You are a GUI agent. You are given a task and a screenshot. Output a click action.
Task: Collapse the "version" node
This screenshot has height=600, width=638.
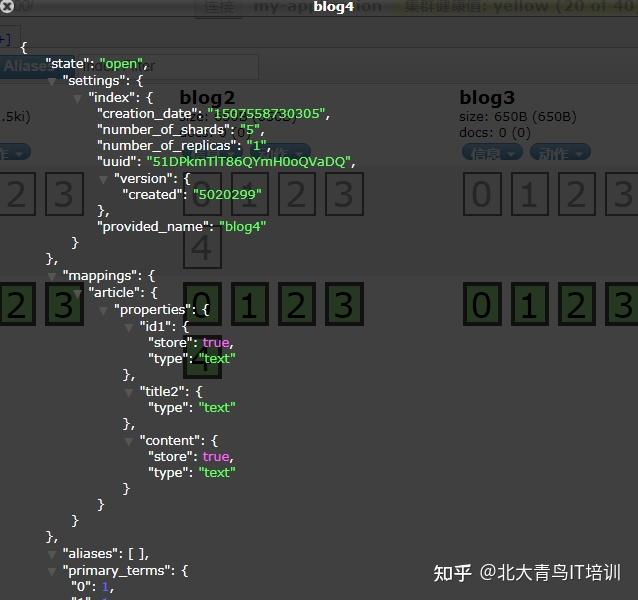click(x=103, y=179)
